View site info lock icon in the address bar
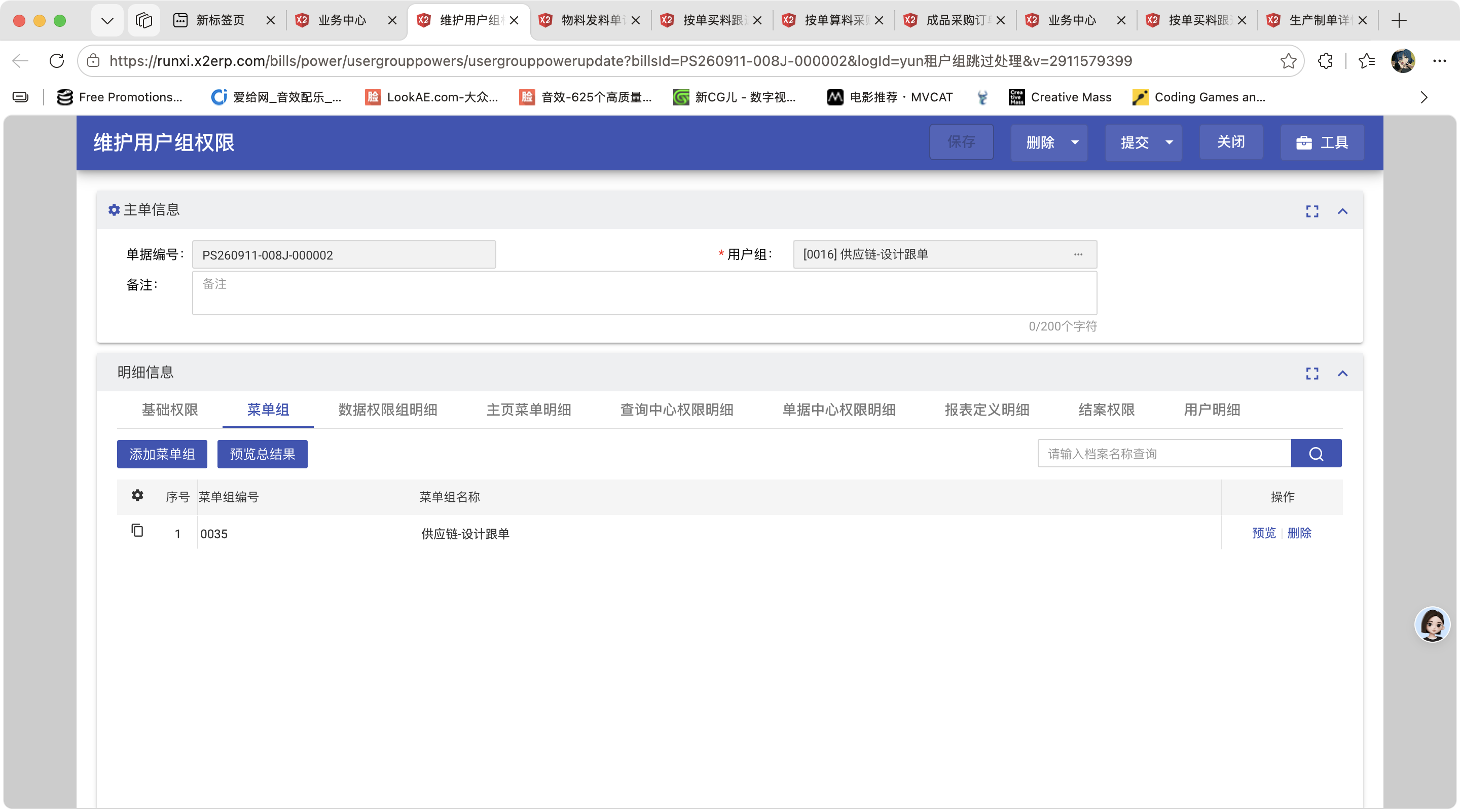 pos(93,61)
